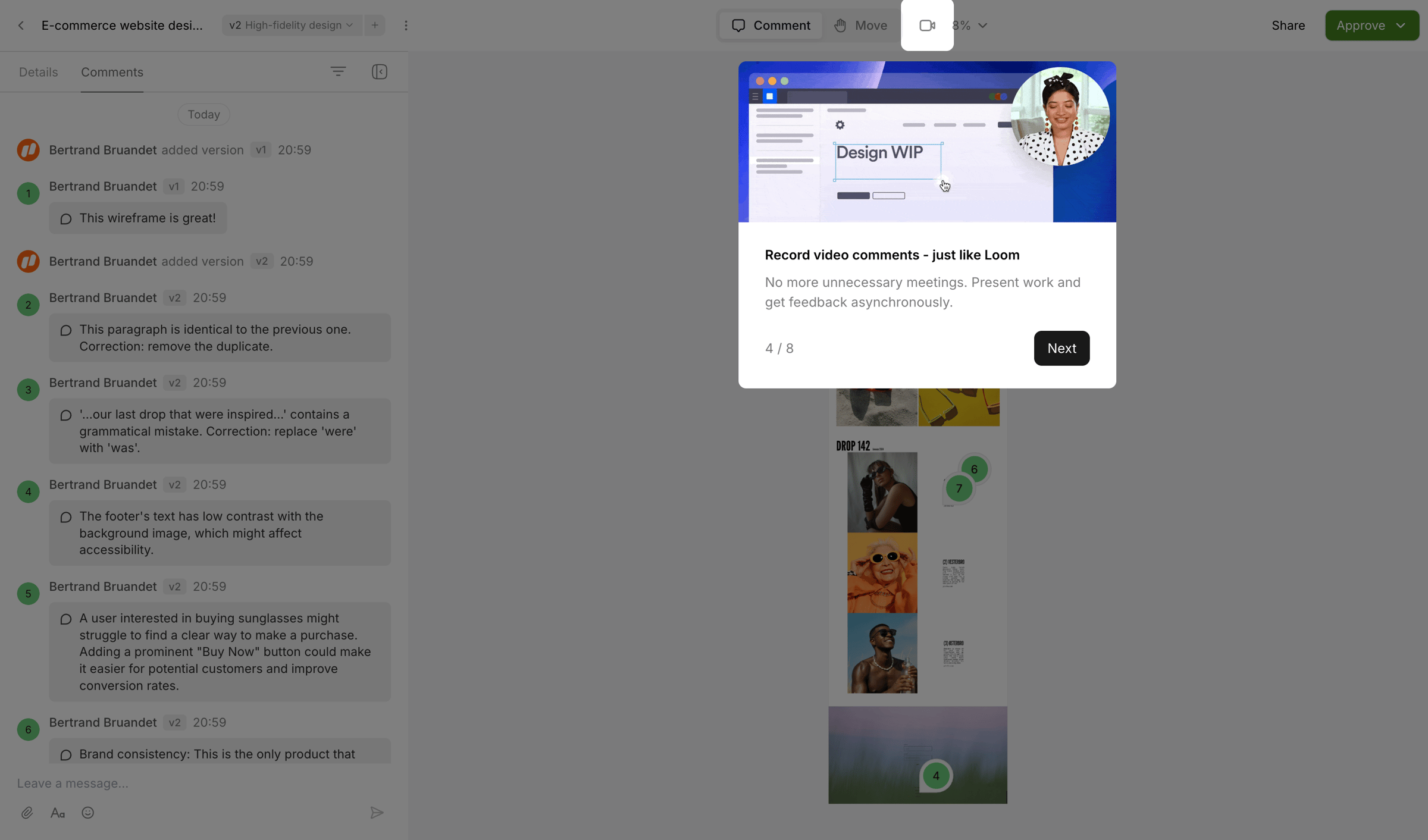Click comment number 2 green badge
This screenshot has height=840, width=1428.
(x=28, y=305)
